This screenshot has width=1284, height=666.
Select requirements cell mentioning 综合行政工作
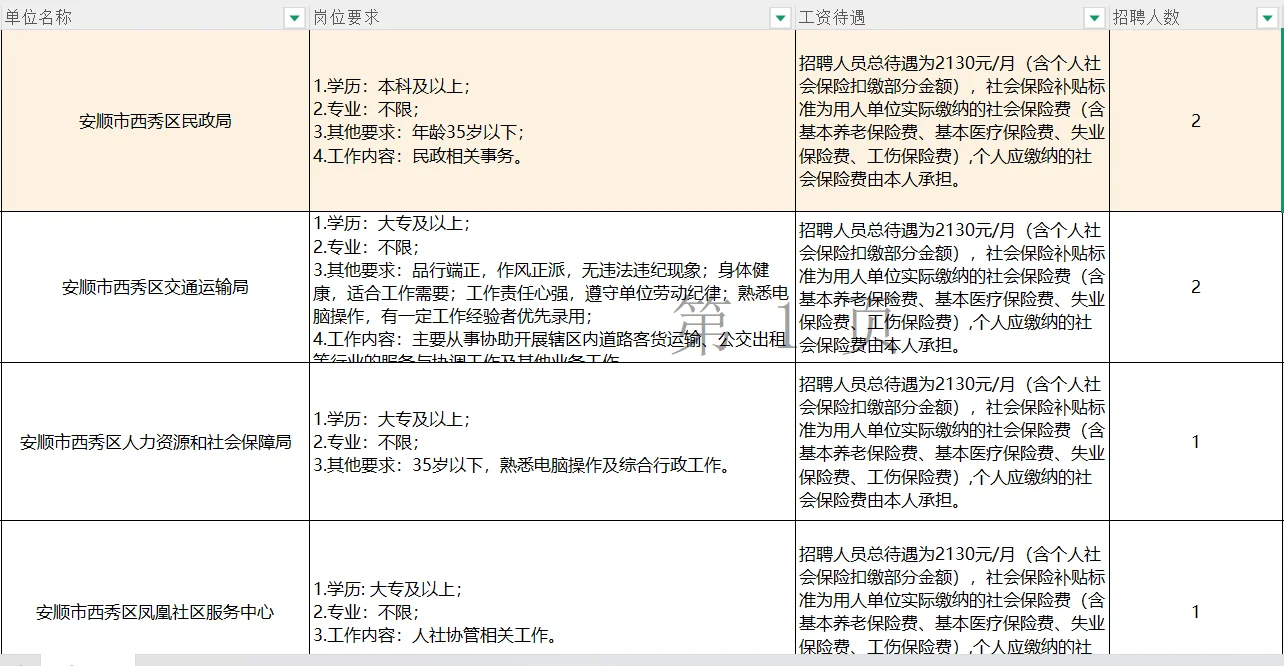552,441
